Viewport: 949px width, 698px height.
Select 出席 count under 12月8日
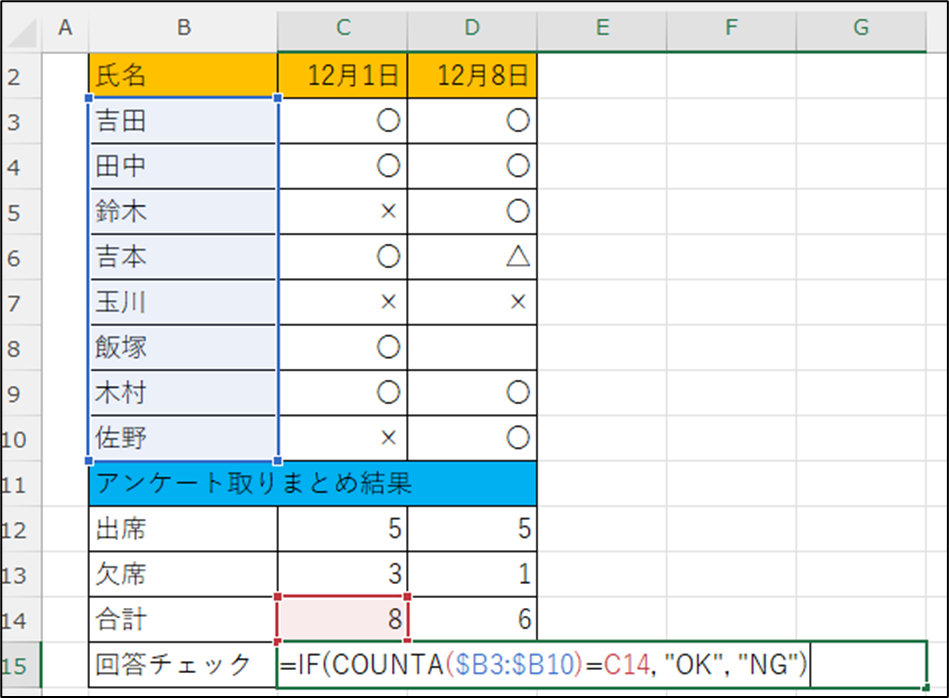pyautogui.click(x=472, y=528)
